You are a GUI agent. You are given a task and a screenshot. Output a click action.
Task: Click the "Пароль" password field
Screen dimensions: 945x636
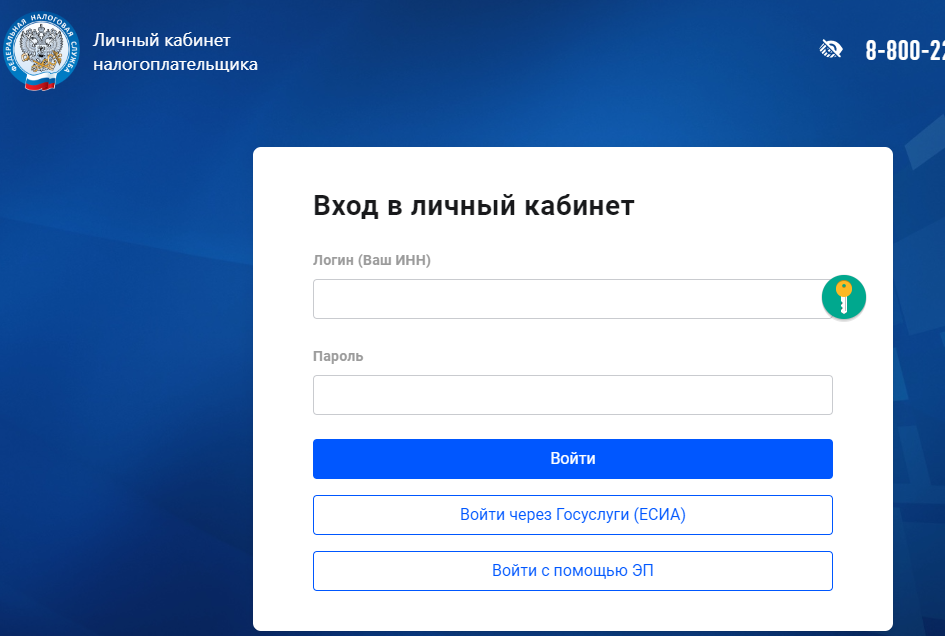(572, 395)
